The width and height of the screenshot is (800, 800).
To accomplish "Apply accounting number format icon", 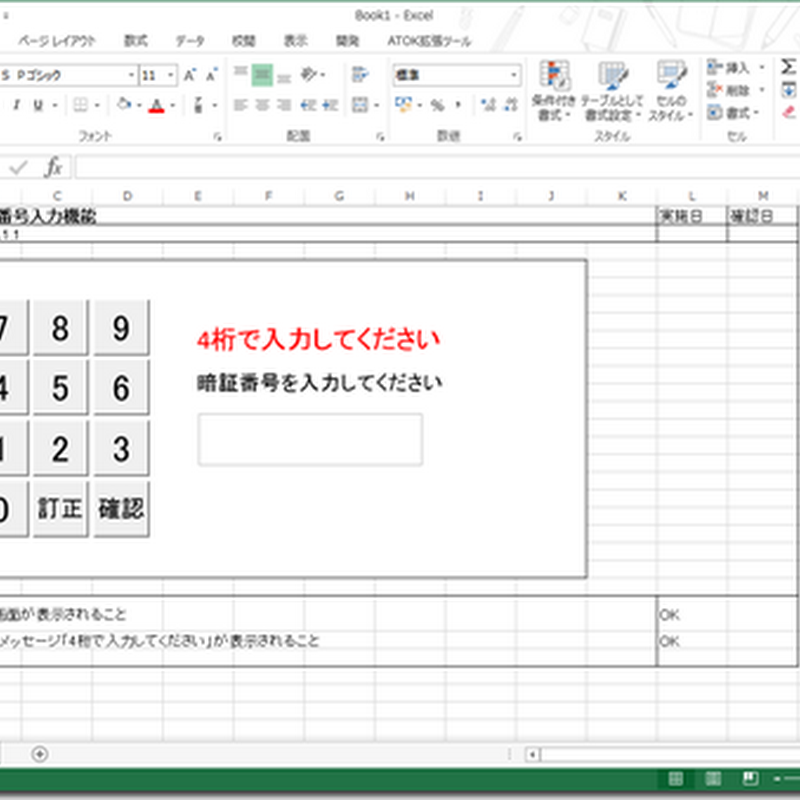I will click(404, 105).
